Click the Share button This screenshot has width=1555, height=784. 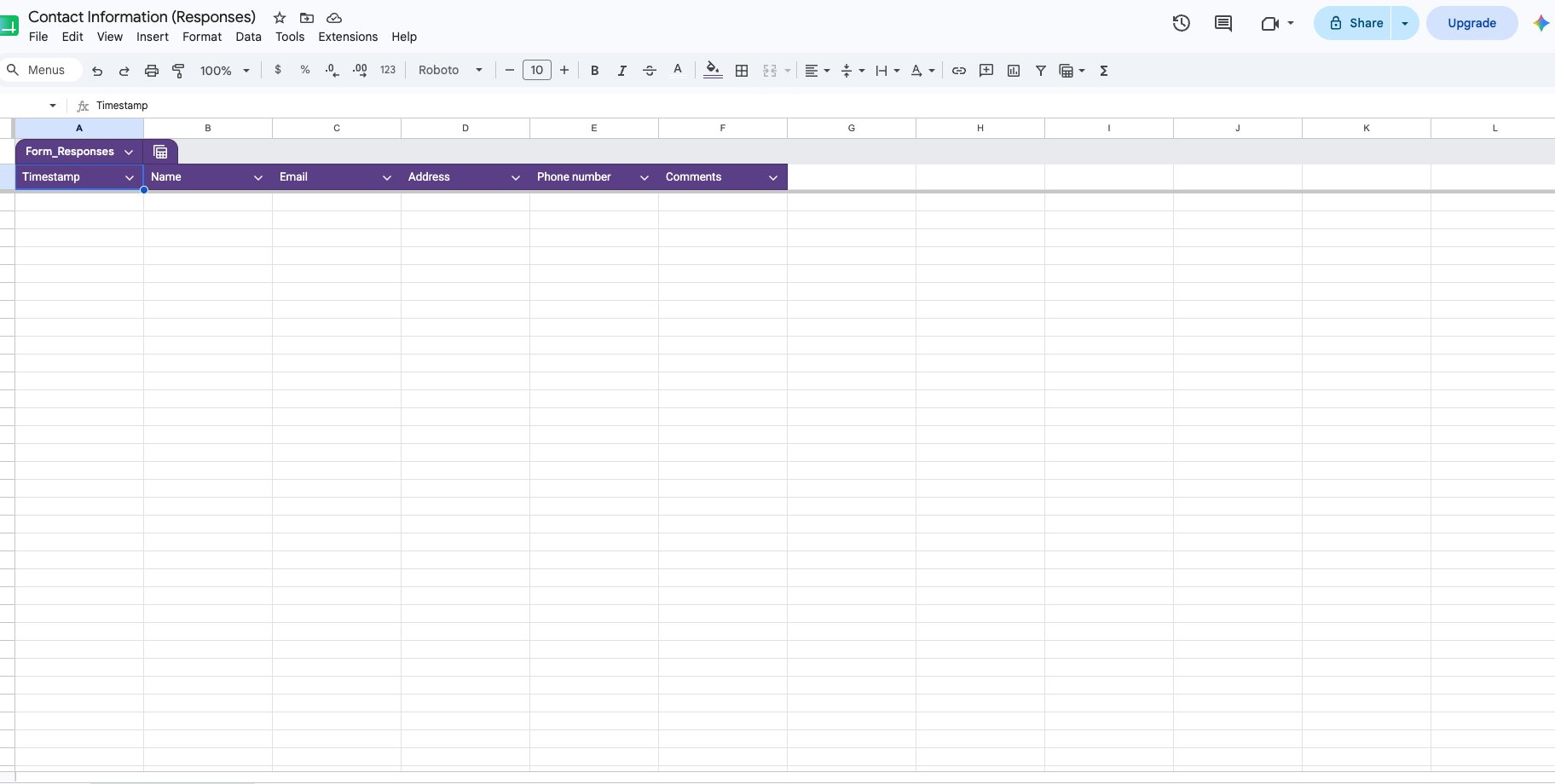pyautogui.click(x=1353, y=23)
